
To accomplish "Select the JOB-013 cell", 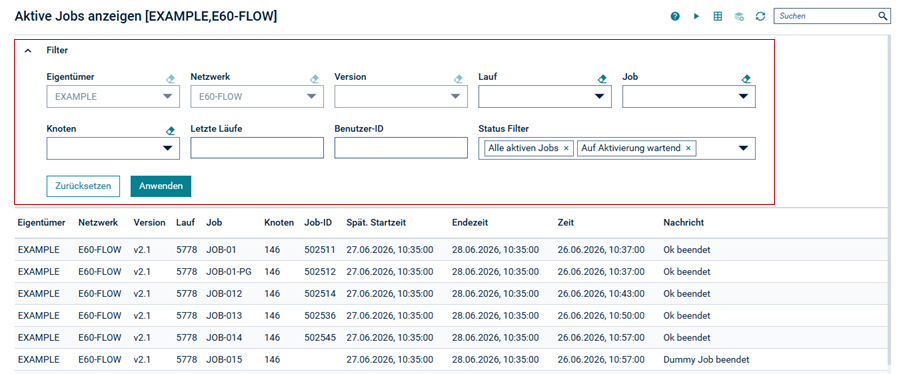I will click(224, 315).
